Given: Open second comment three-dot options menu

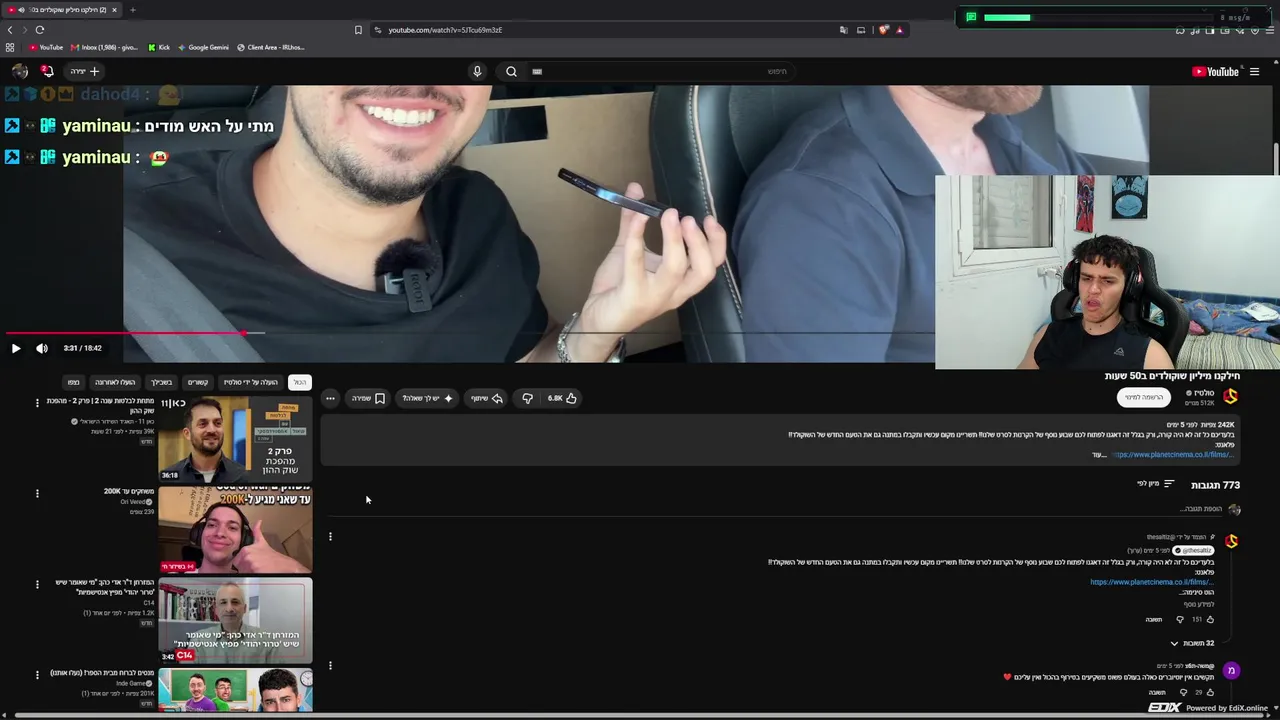Looking at the screenshot, I should point(330,665).
